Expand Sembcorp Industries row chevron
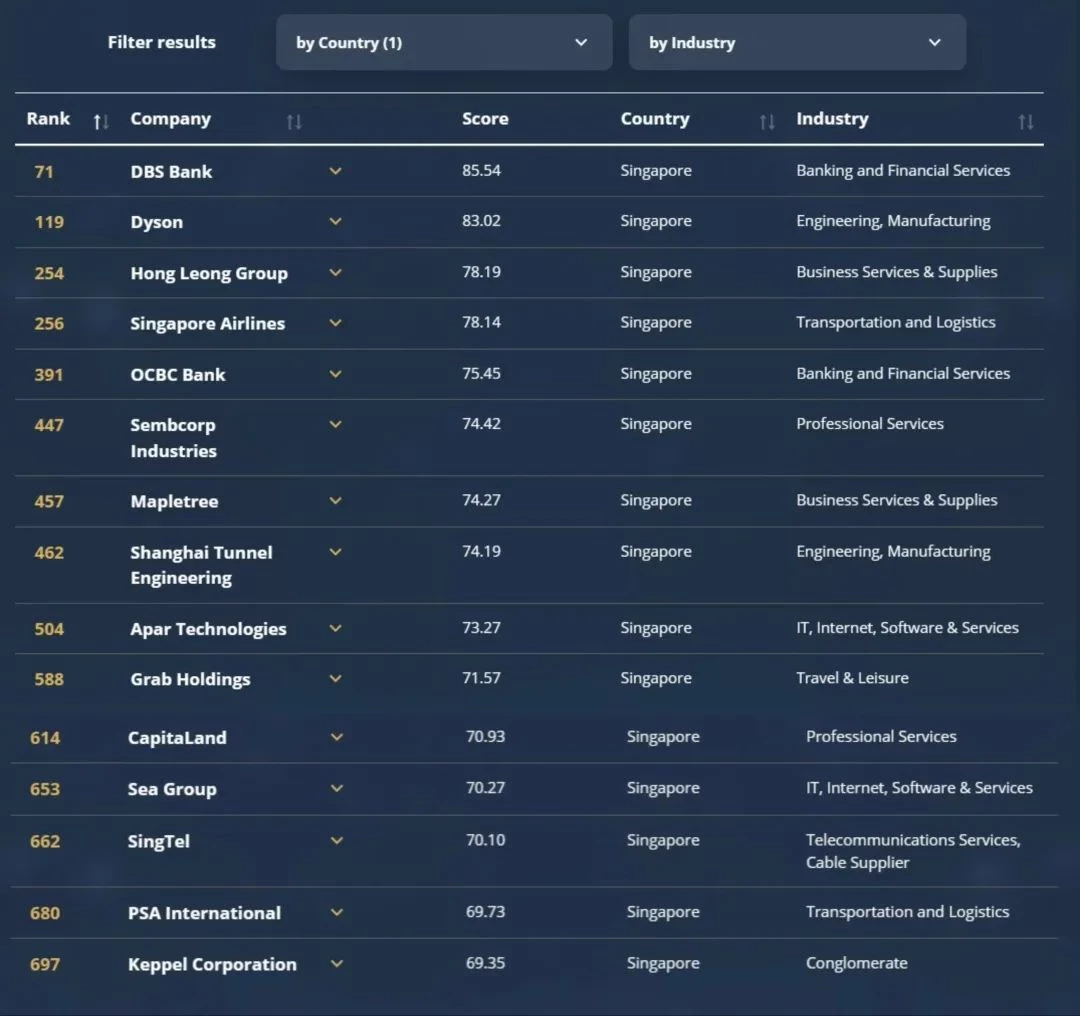Screen dimensions: 1080x1016 (335, 424)
